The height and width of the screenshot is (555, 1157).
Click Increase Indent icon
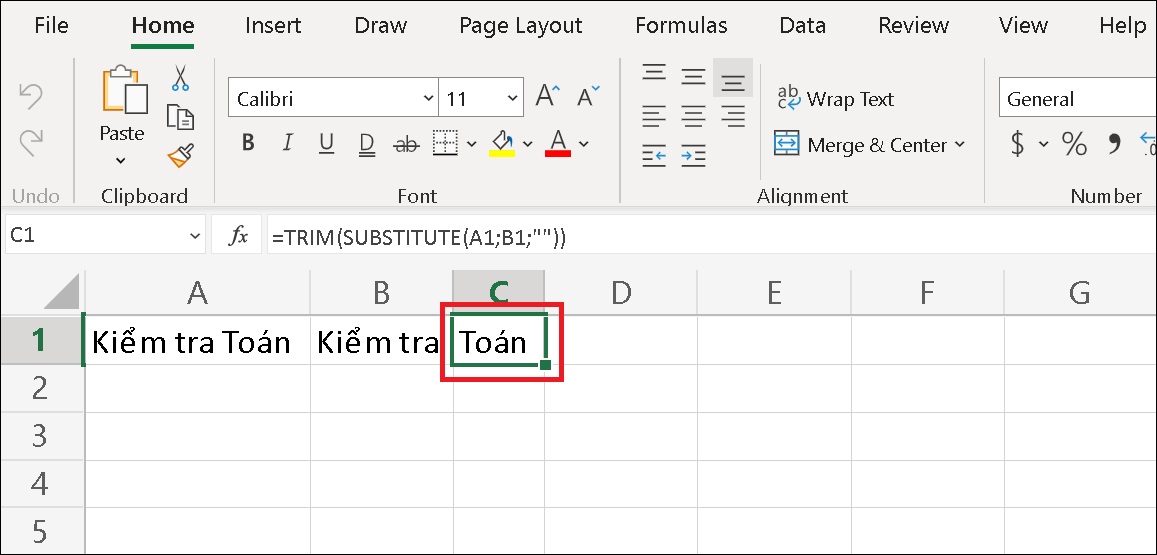693,156
